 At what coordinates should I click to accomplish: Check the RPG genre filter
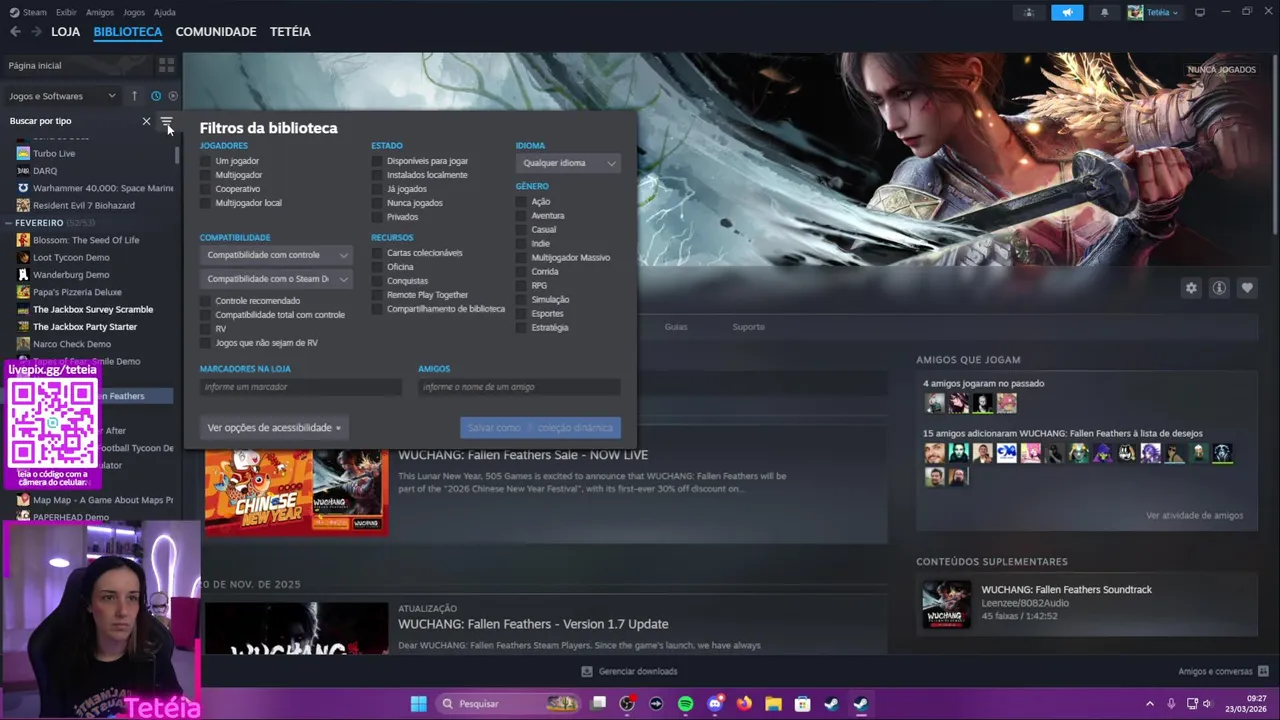coord(521,286)
